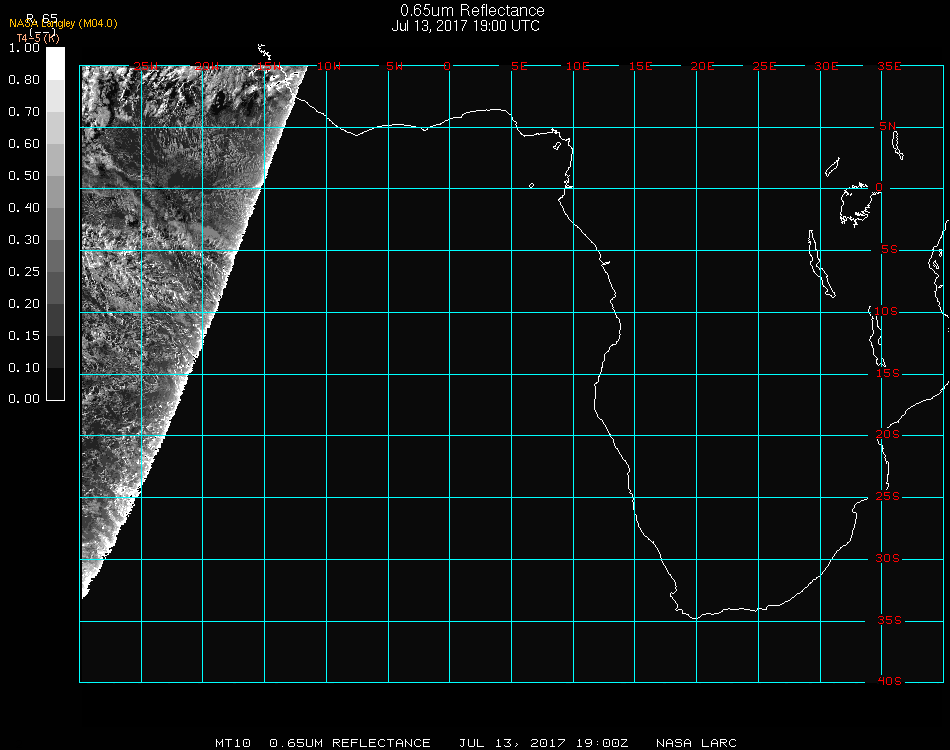Image resolution: width=950 pixels, height=750 pixels.
Task: Click the 15S latitude label
Action: point(888,374)
